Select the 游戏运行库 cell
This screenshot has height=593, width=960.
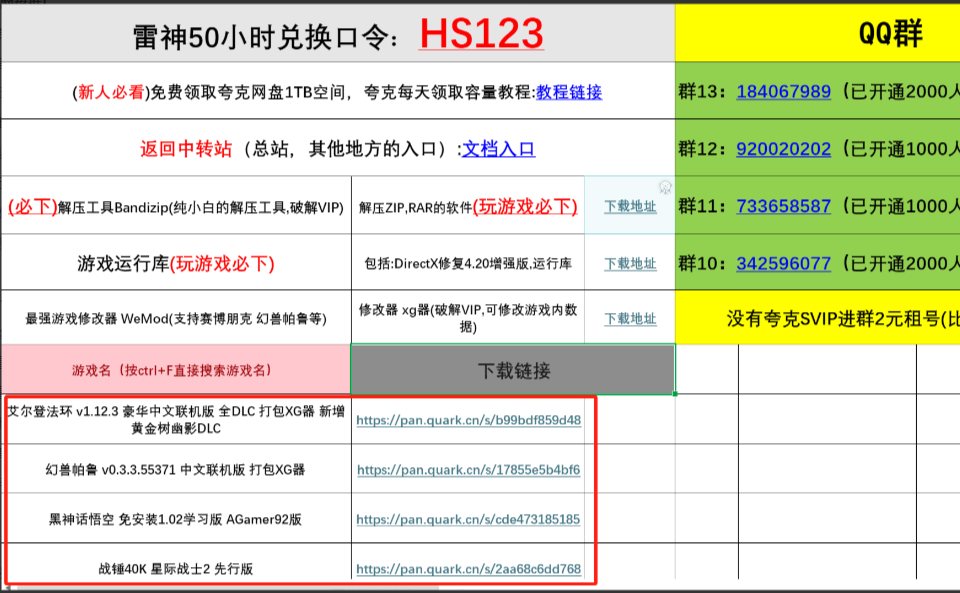click(176, 263)
